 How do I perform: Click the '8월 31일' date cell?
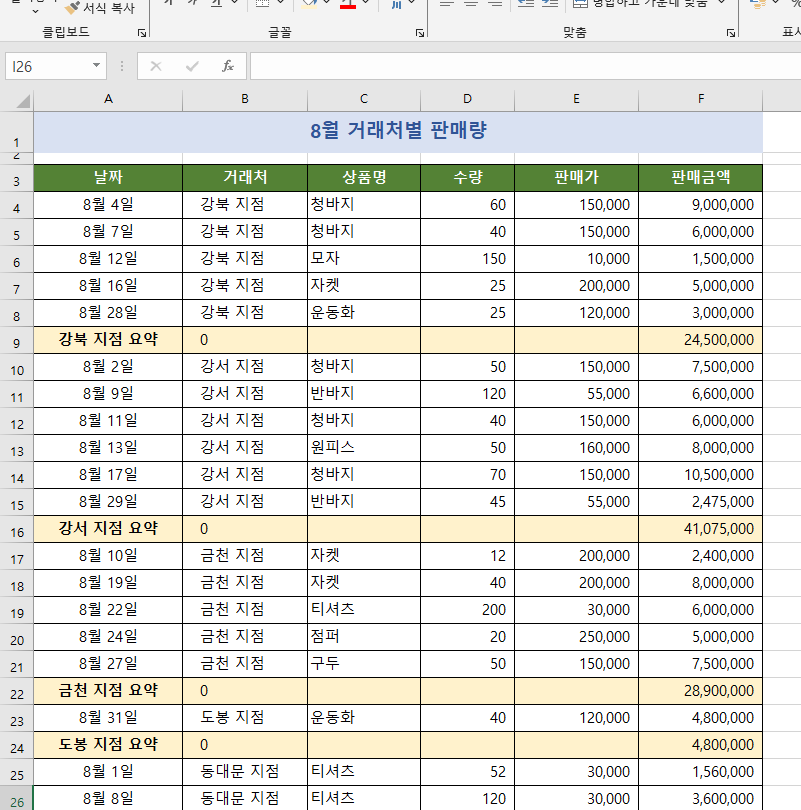point(108,718)
